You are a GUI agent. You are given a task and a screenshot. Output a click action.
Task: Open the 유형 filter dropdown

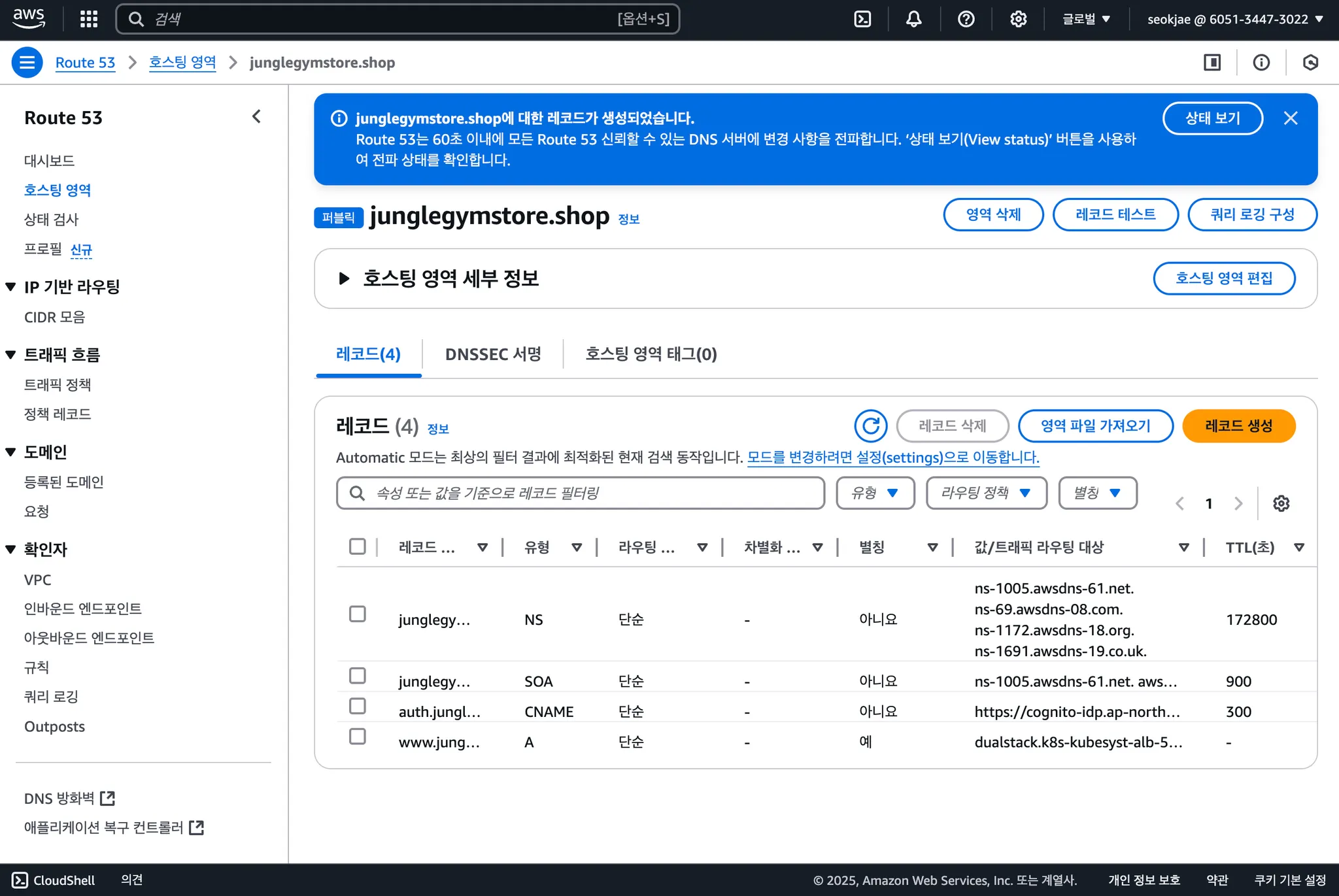point(875,493)
